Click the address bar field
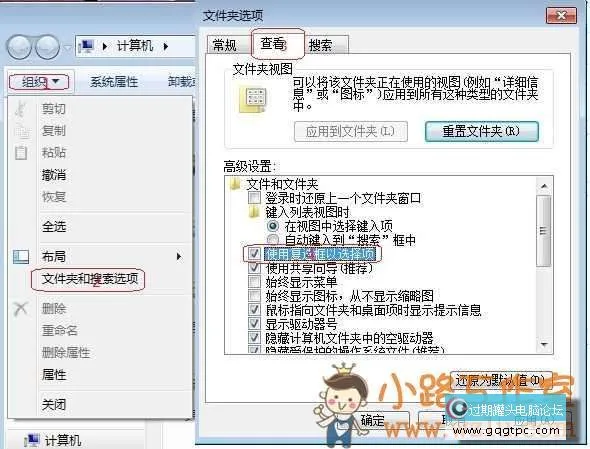This screenshot has height=449, width=590. coord(135,46)
